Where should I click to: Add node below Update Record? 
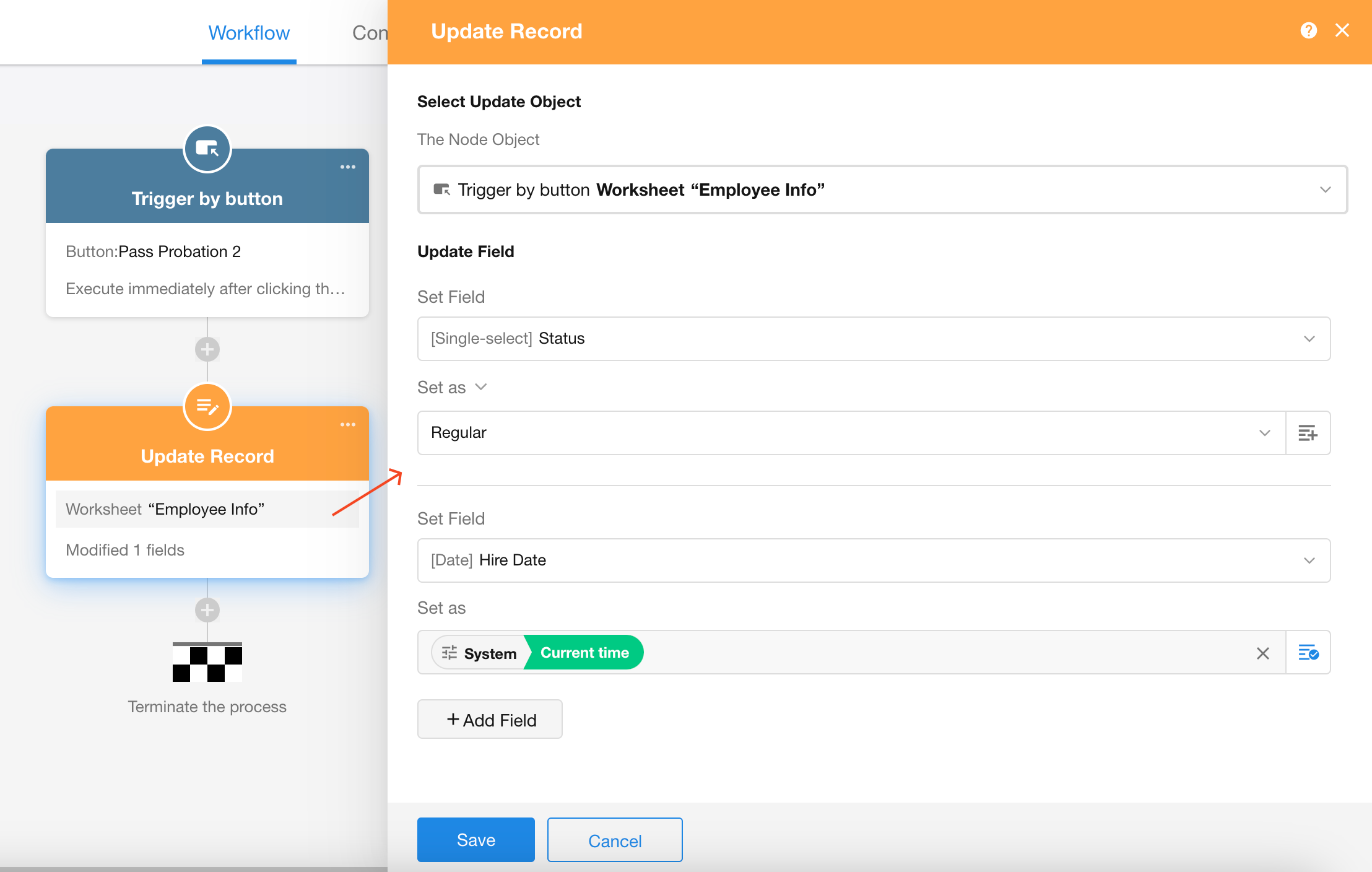click(207, 610)
